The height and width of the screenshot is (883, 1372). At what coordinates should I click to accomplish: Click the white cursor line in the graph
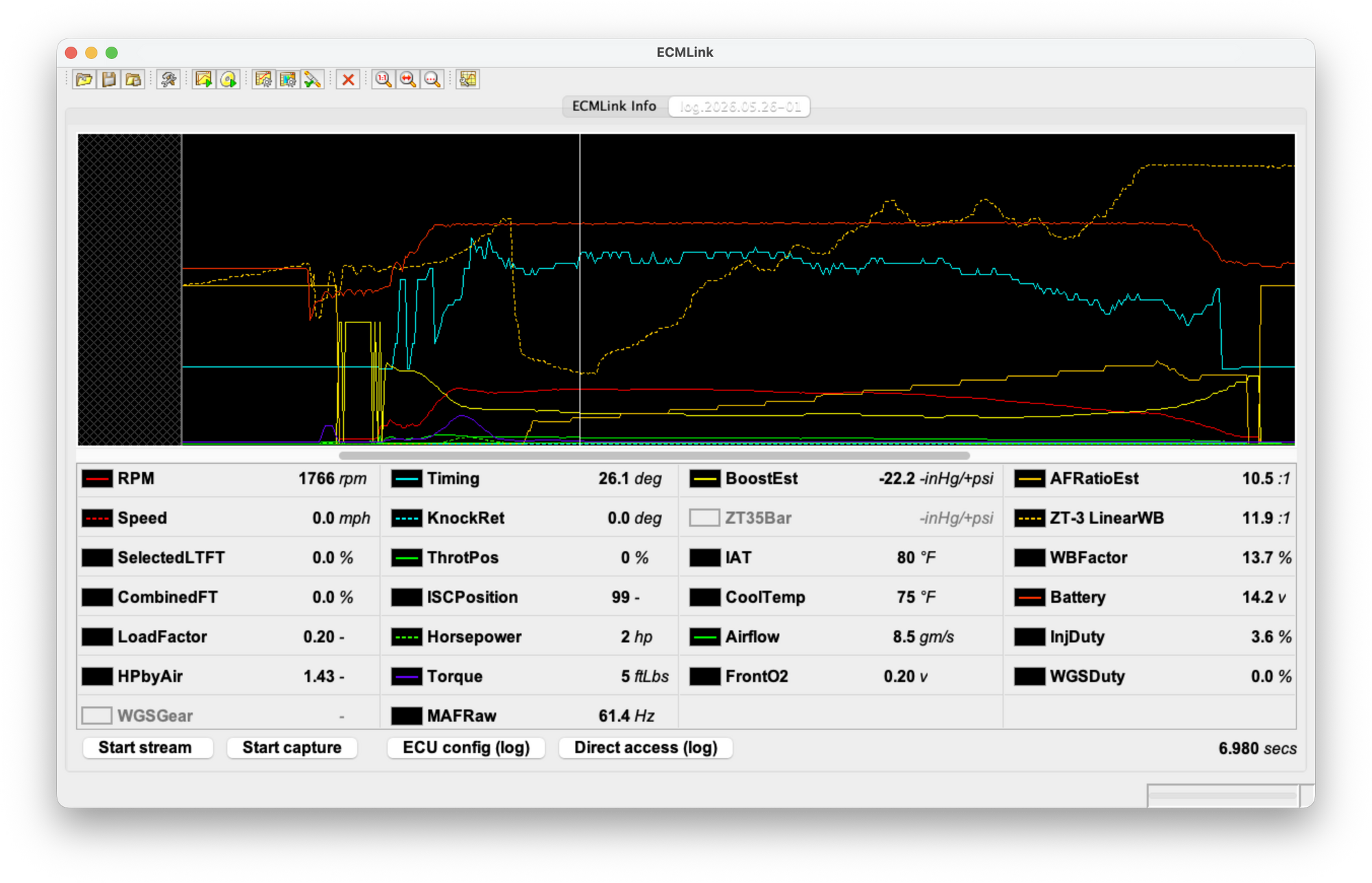coord(580,288)
